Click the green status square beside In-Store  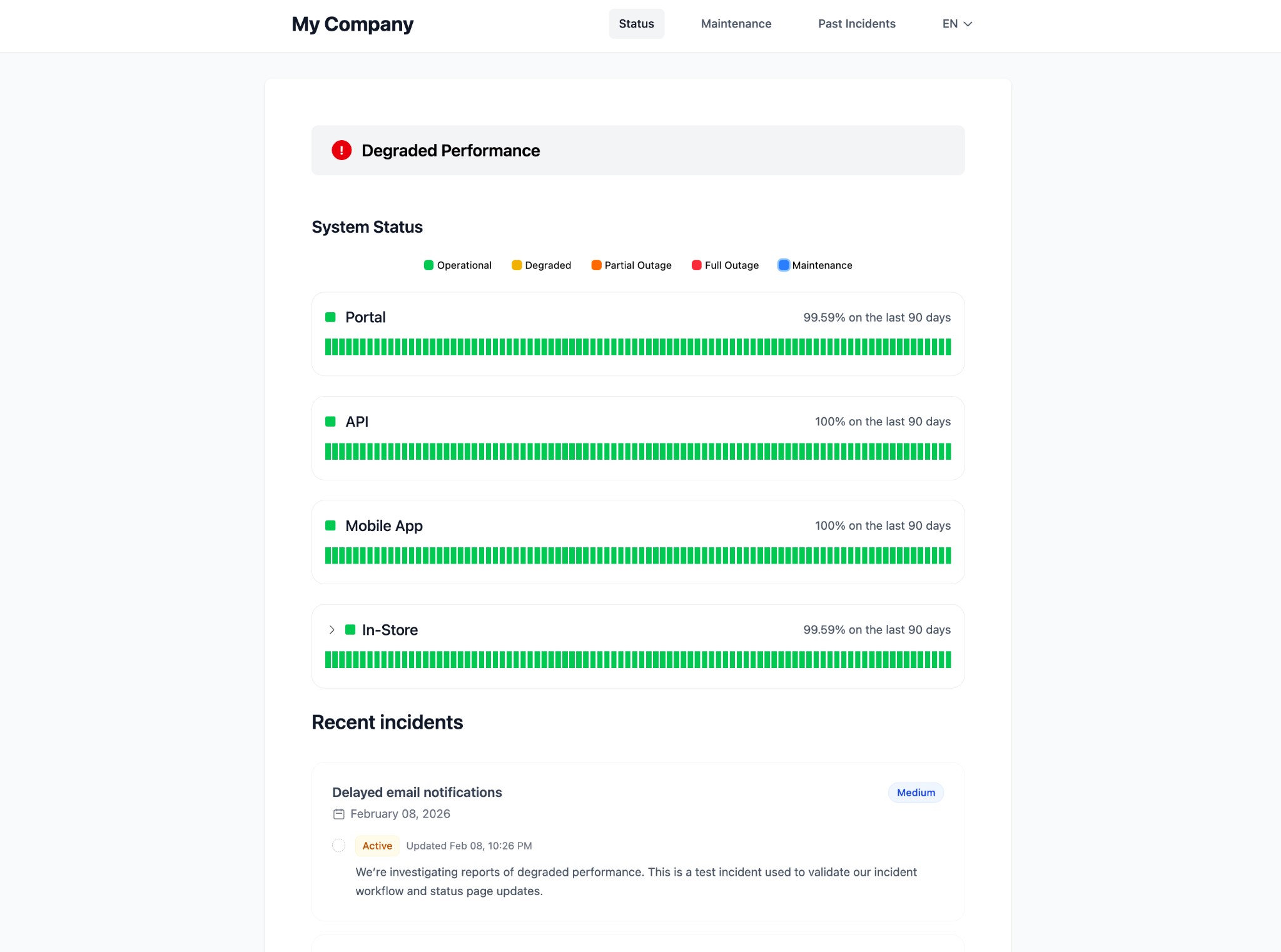pyautogui.click(x=350, y=630)
